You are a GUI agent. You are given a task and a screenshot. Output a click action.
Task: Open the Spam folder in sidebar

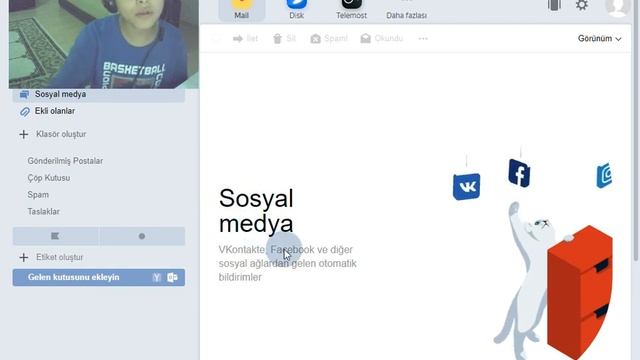coord(38,195)
